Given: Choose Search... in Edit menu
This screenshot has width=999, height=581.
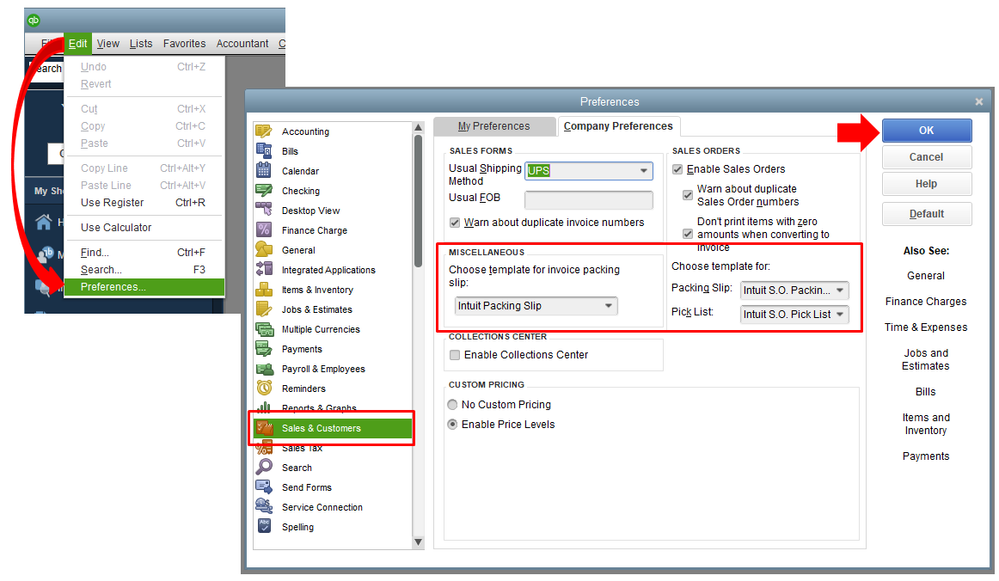Looking at the screenshot, I should [144, 269].
